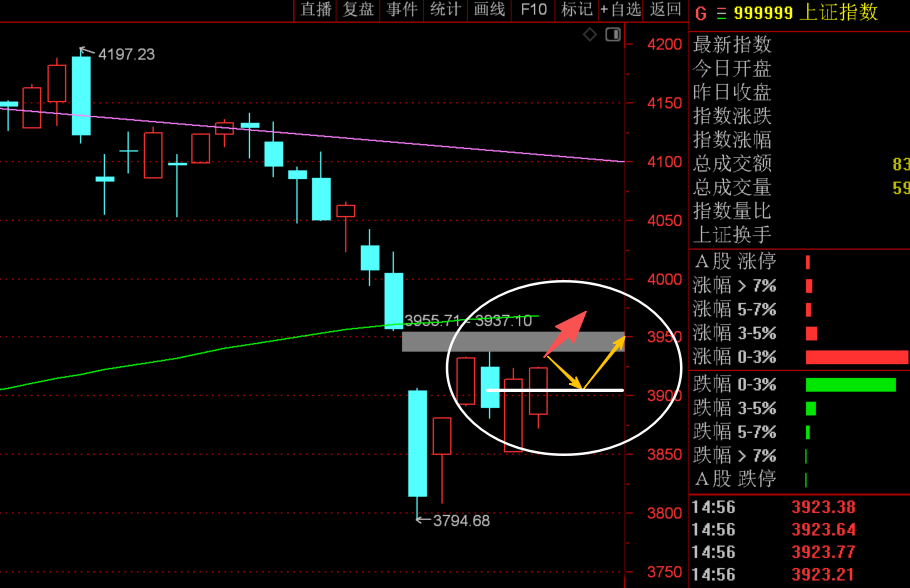910x588 pixels.
Task: Click the 涨幅 3-5% label
Action: (734, 333)
